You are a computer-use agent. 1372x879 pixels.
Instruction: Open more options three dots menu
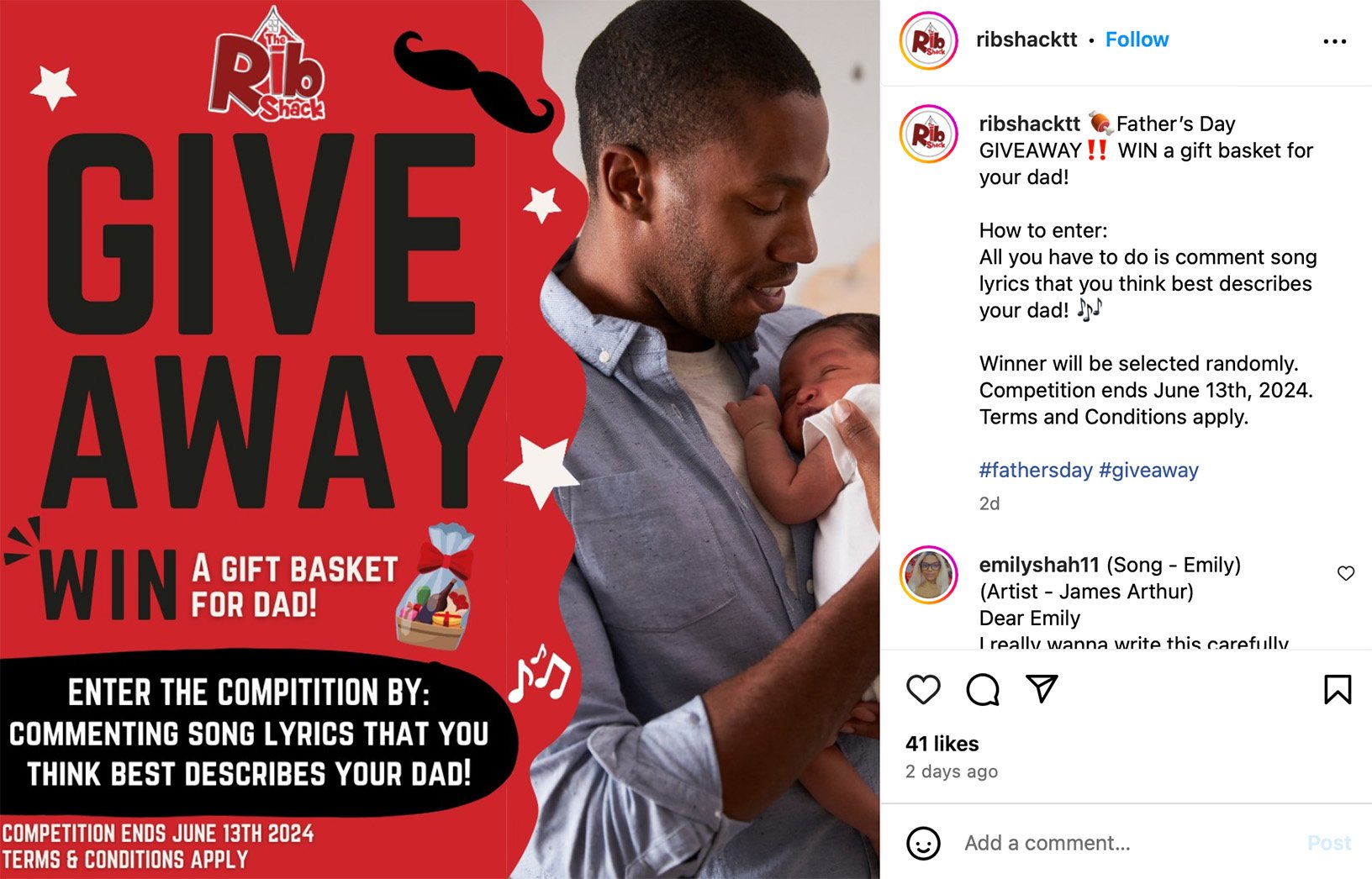click(1335, 41)
